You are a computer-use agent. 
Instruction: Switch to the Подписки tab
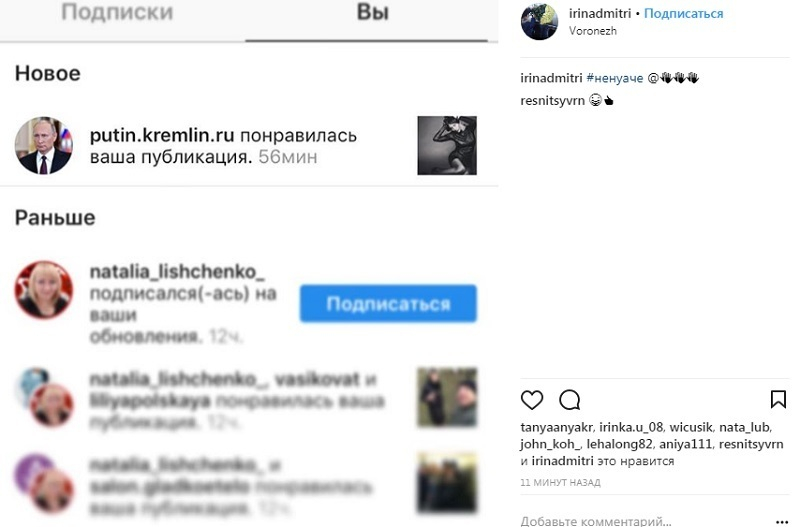click(117, 12)
